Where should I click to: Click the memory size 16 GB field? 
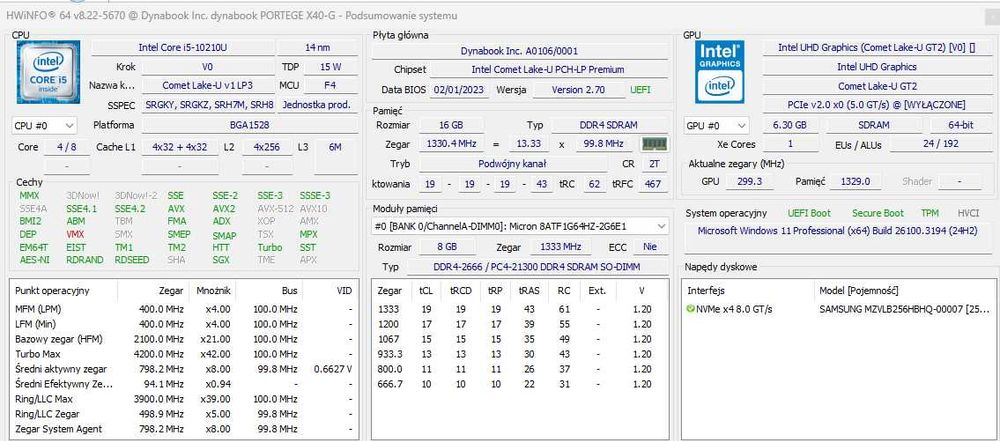pos(453,125)
